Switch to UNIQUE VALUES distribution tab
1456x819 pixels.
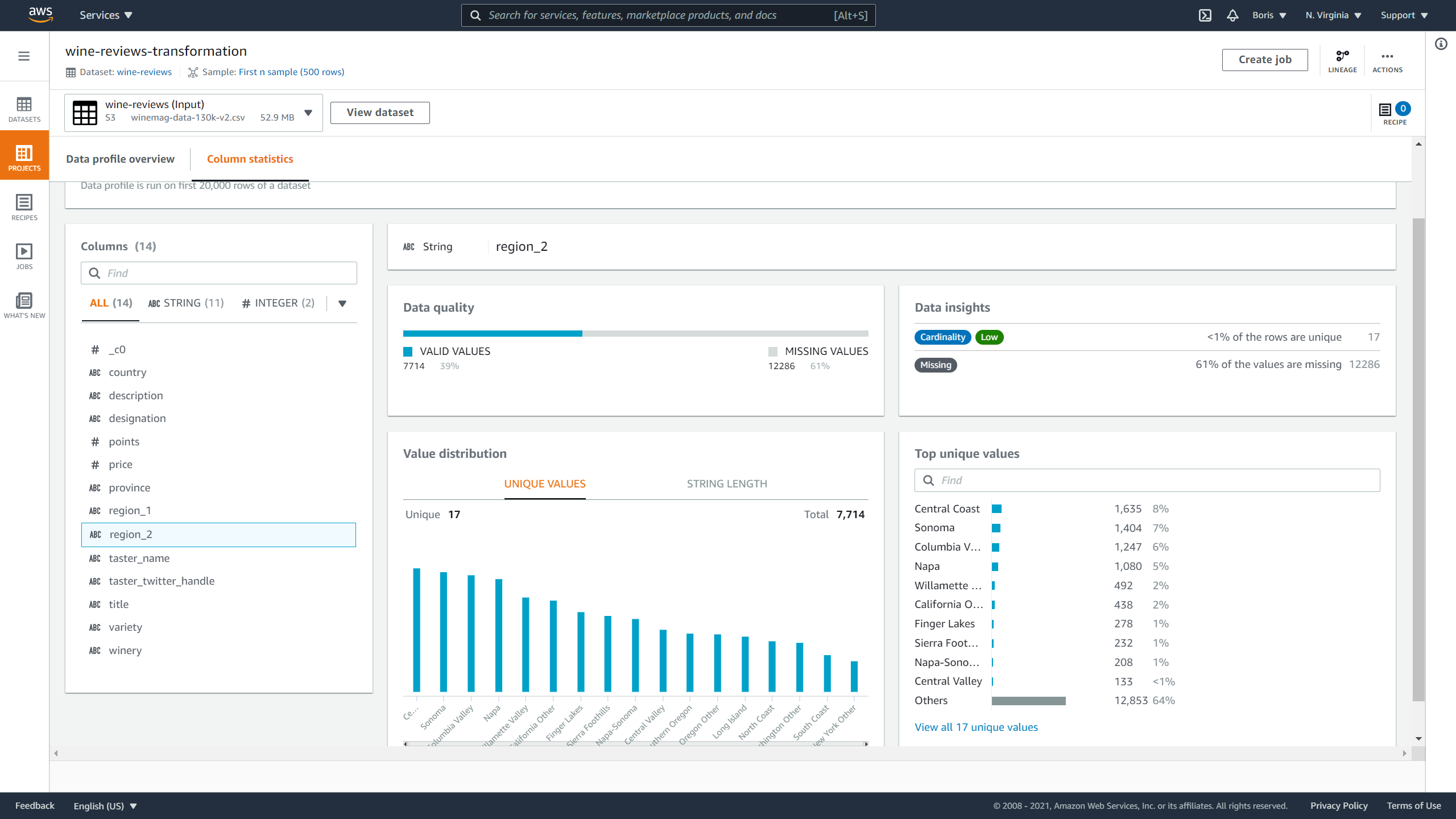(544, 484)
